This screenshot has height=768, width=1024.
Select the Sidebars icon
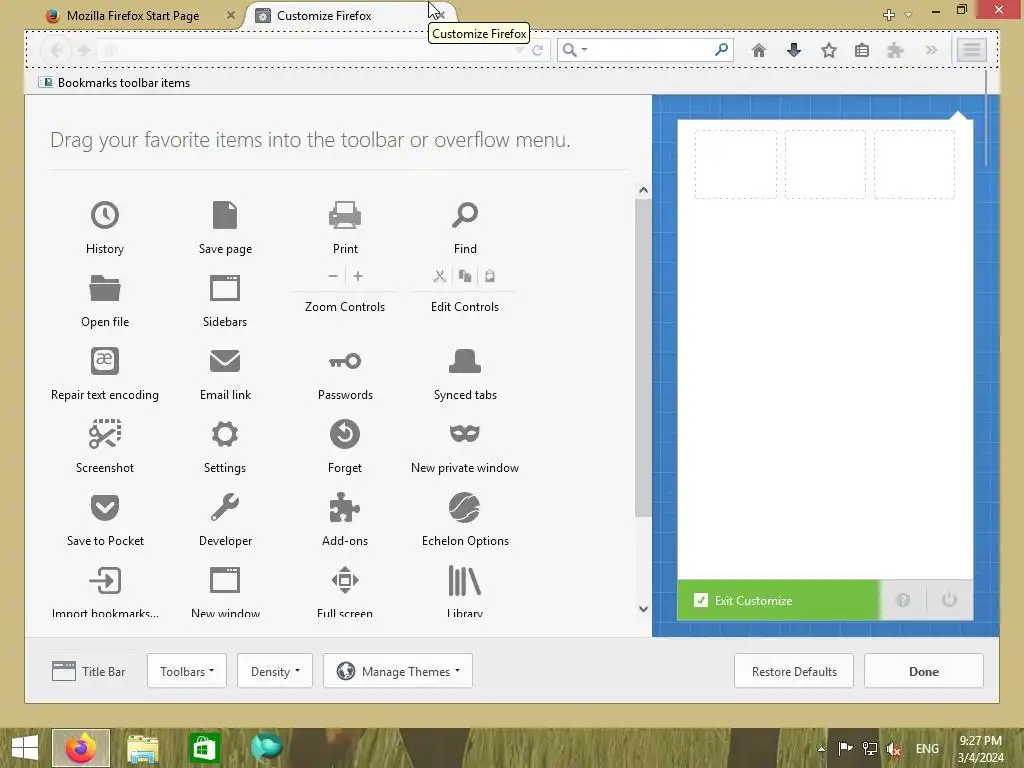[x=225, y=288]
